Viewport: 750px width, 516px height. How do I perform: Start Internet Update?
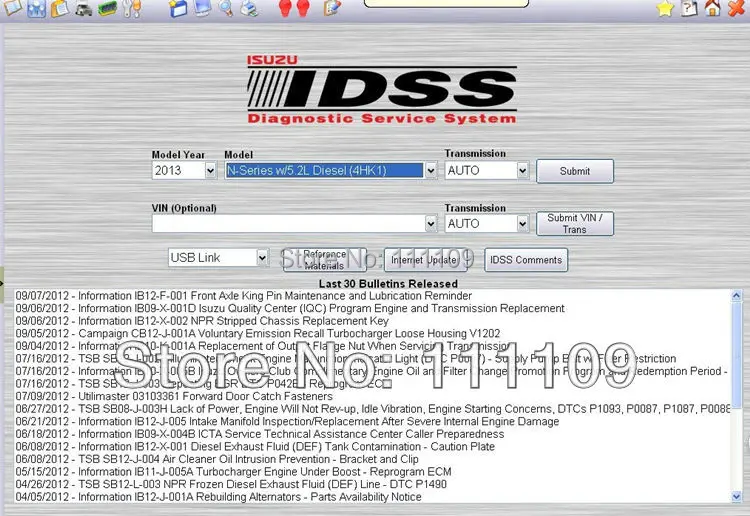click(426, 260)
